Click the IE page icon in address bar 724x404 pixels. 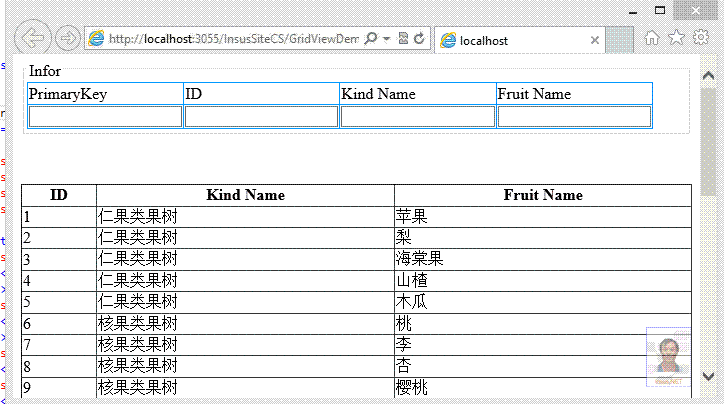click(97, 38)
